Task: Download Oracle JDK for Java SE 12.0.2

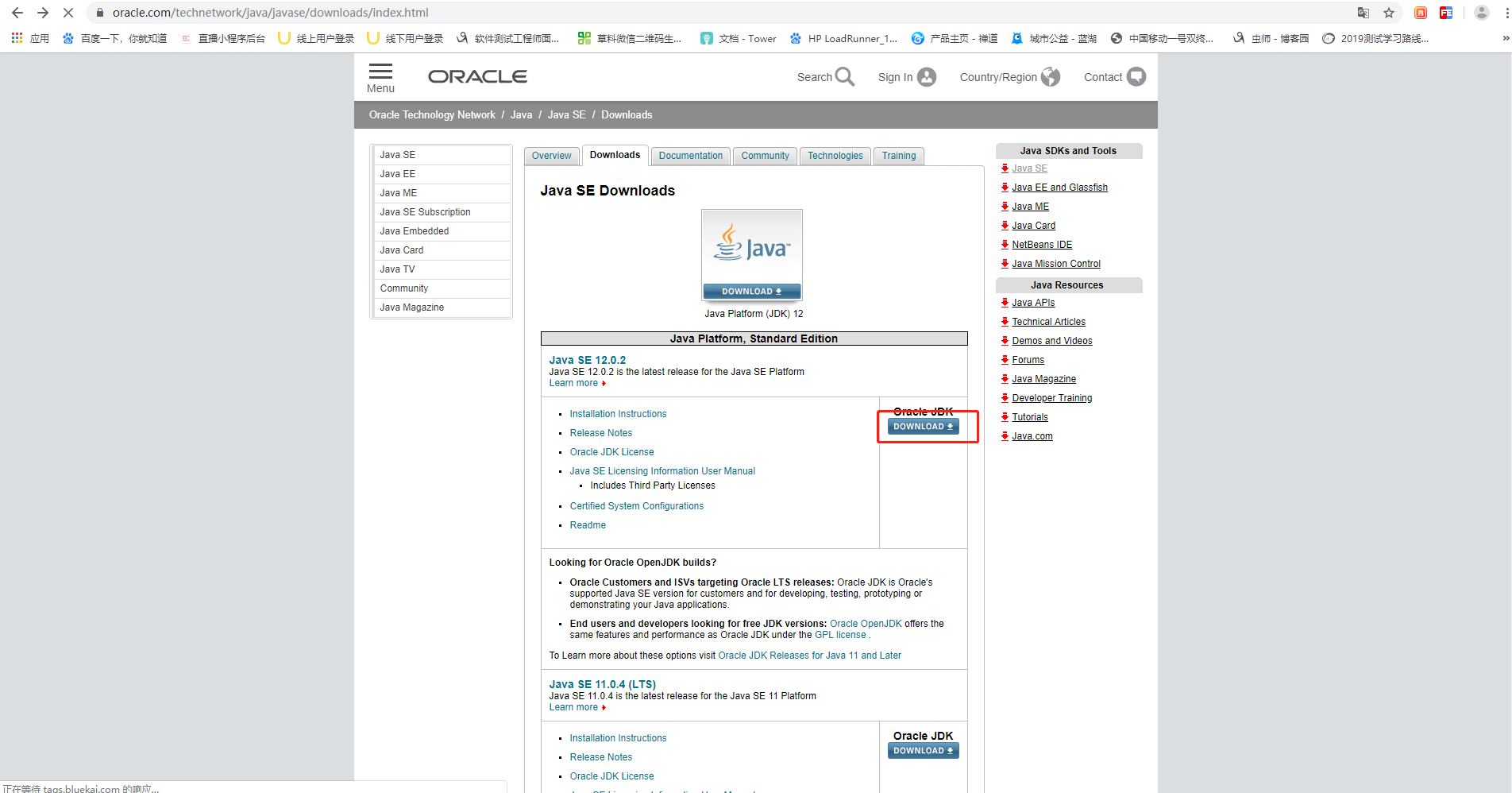Action: point(923,427)
